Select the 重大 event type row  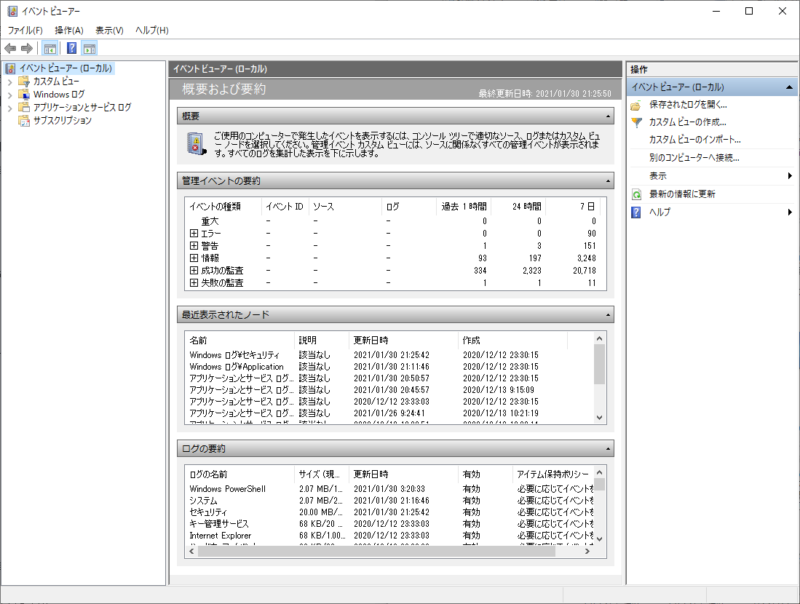pos(394,221)
